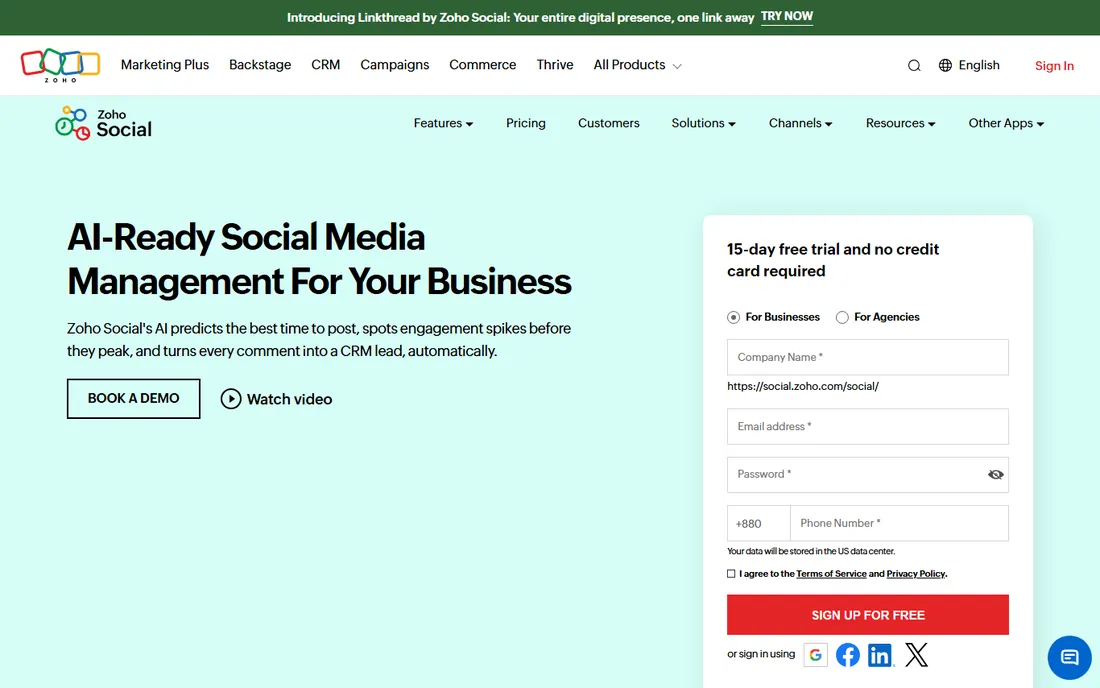
Task: Select the For Agencies radio button
Action: 842,318
